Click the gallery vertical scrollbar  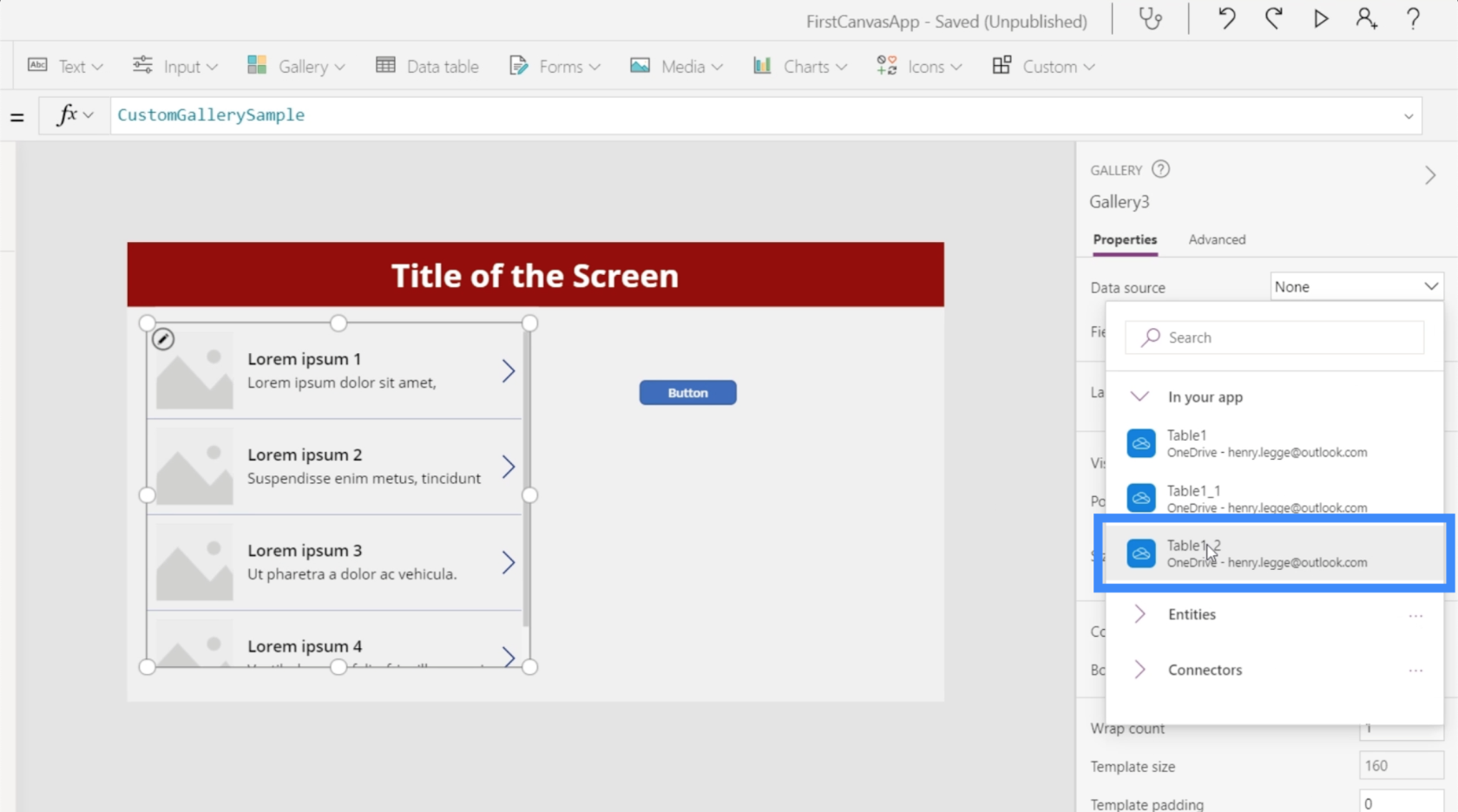(x=525, y=477)
